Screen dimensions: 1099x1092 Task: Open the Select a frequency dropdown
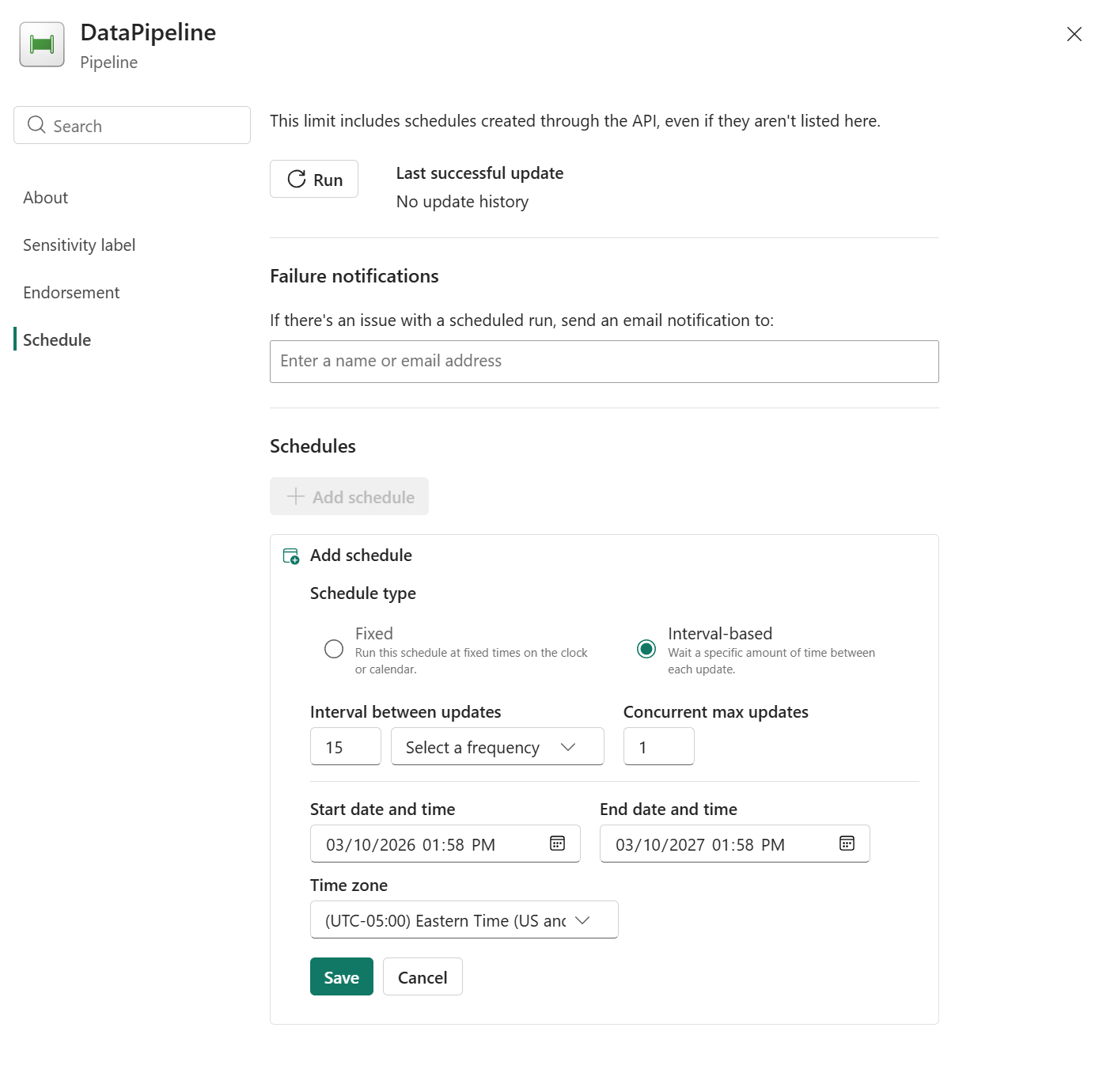coord(497,746)
